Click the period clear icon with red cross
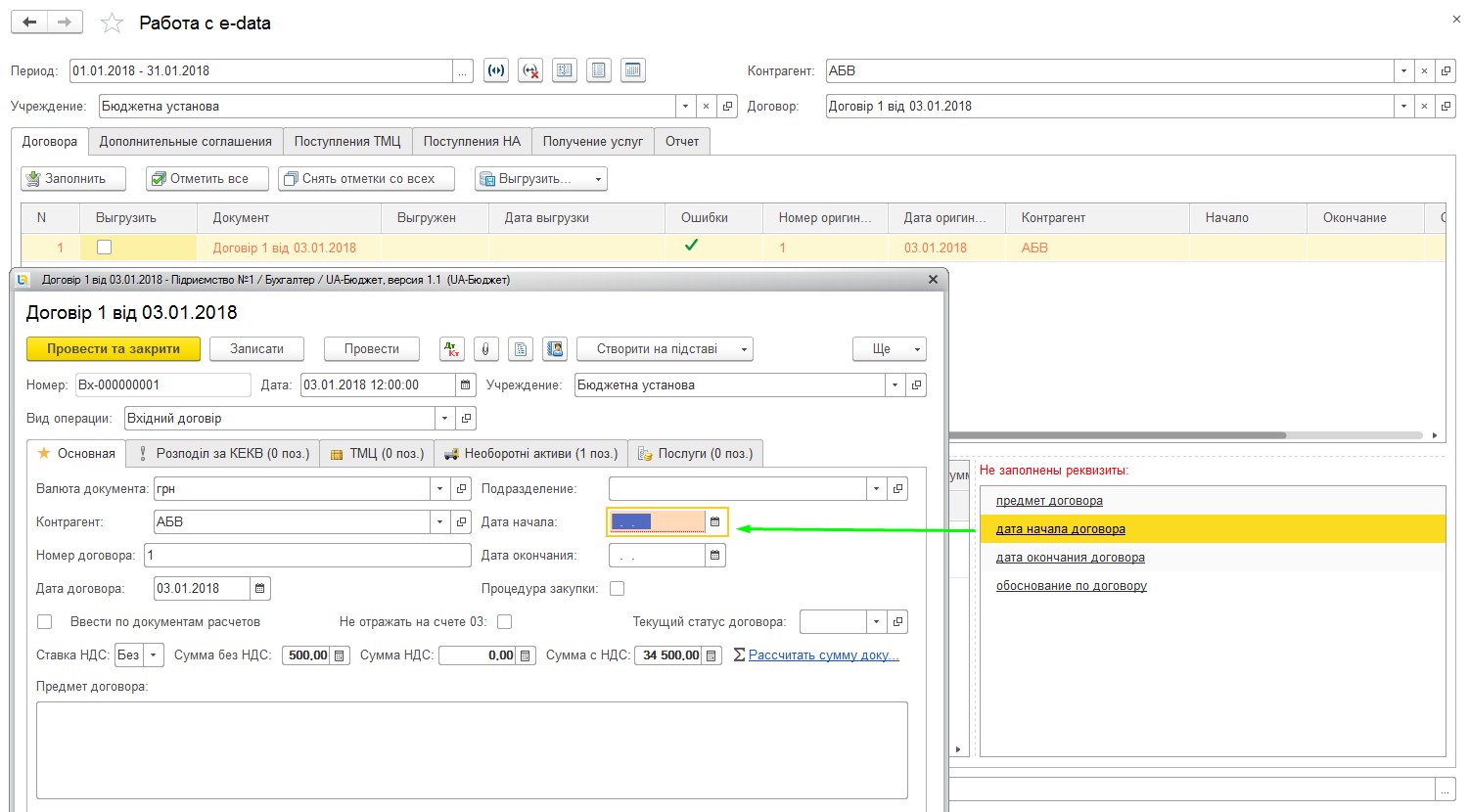 (530, 70)
